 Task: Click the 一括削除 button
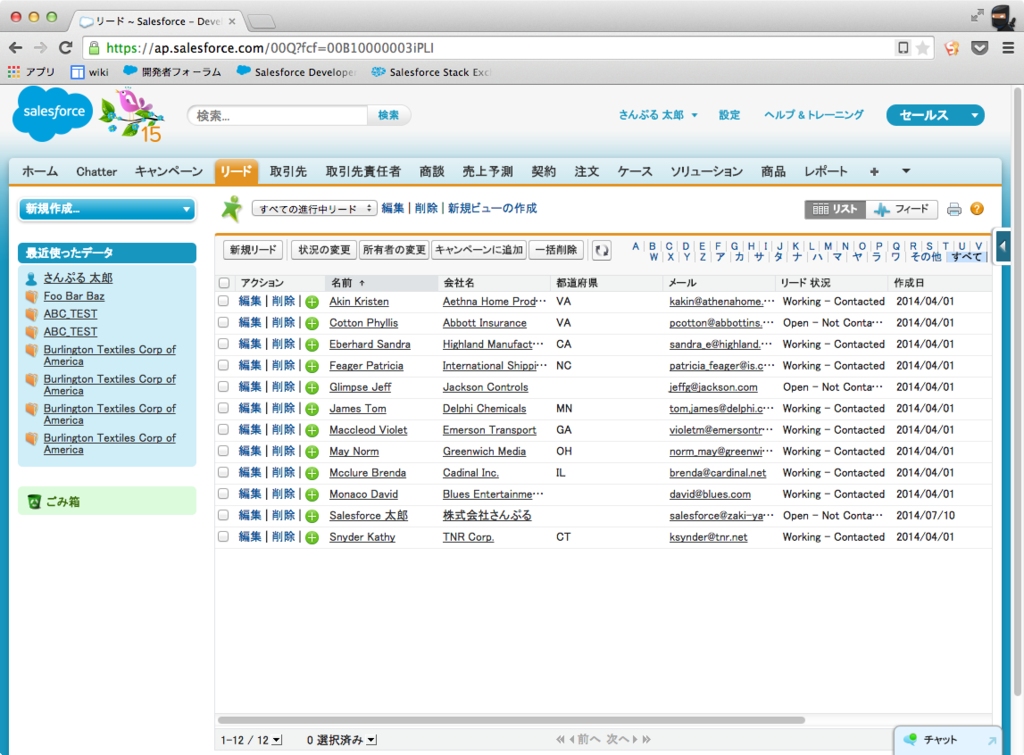coord(556,250)
